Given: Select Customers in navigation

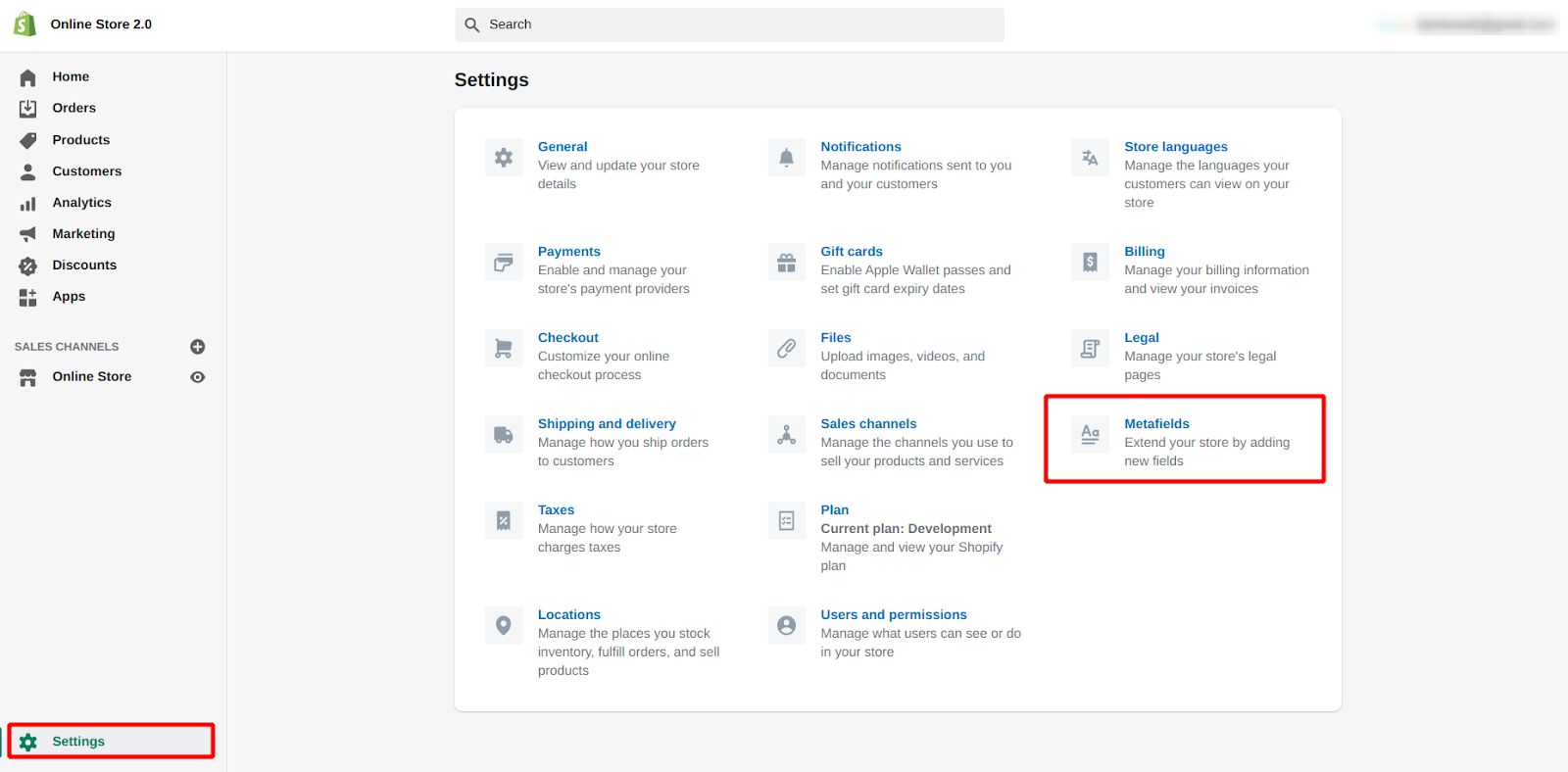Looking at the screenshot, I should (x=87, y=171).
